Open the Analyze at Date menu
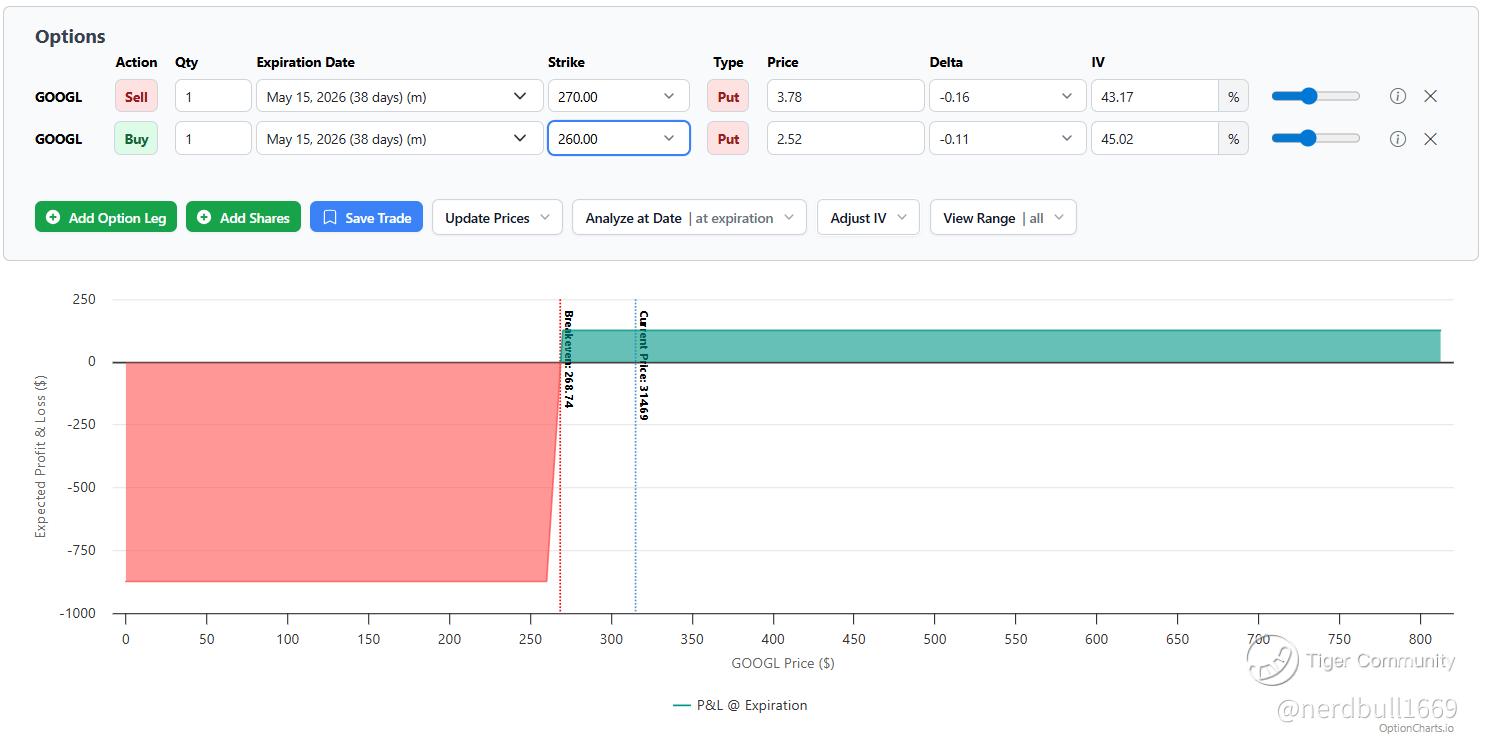Image resolution: width=1486 pixels, height=742 pixels. click(x=689, y=218)
